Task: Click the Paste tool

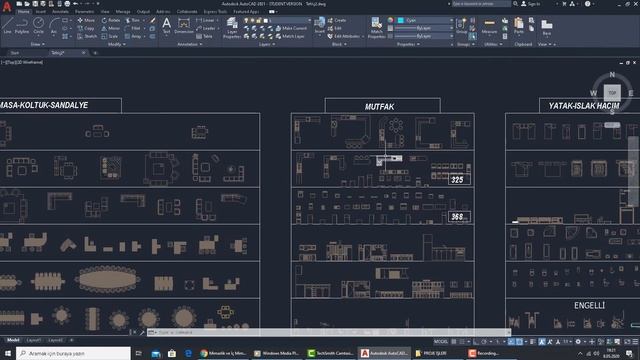Action: coord(518,26)
